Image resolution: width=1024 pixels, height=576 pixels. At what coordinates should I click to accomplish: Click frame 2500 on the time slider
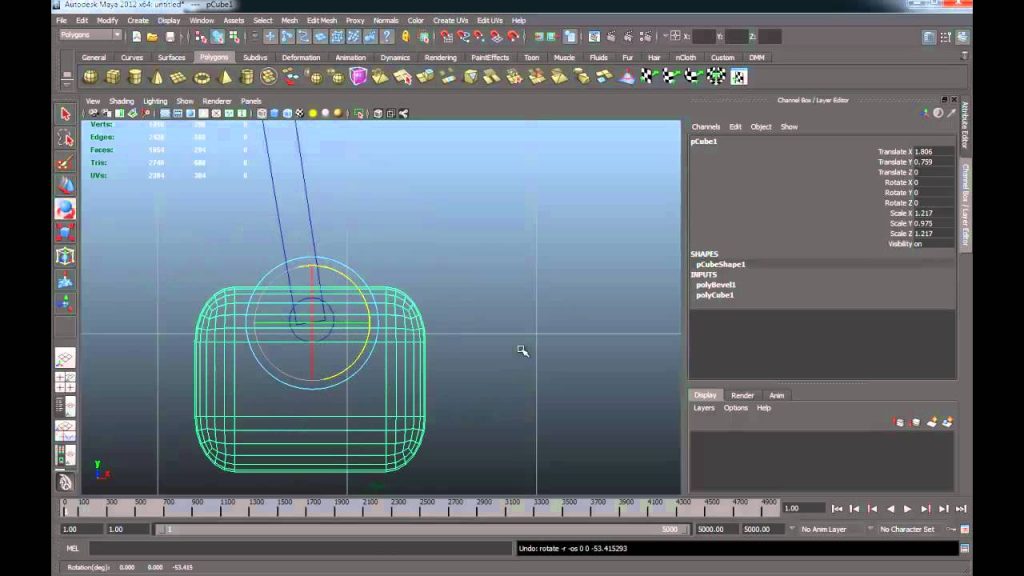(x=427, y=508)
